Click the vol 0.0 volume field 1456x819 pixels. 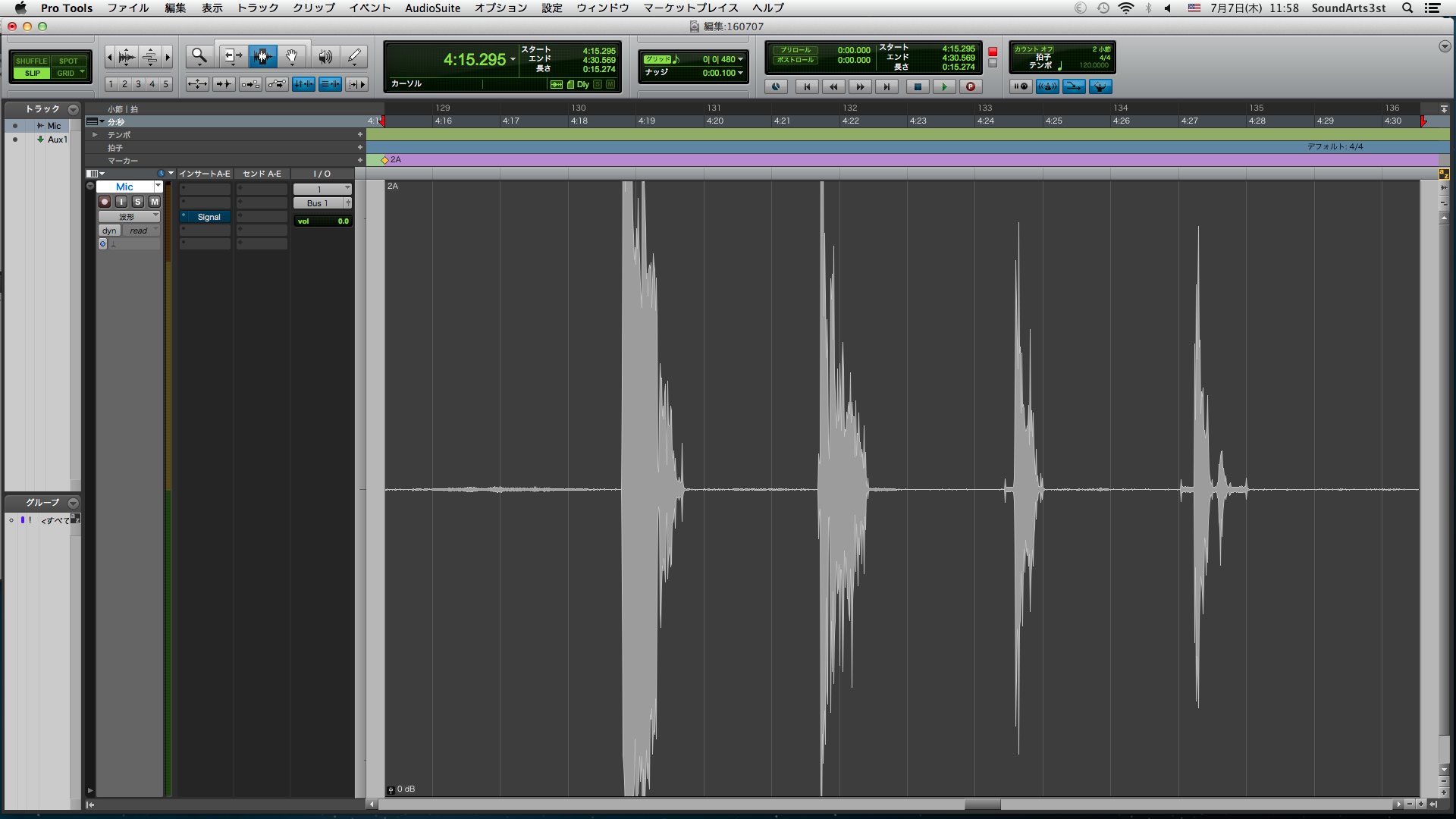click(323, 221)
